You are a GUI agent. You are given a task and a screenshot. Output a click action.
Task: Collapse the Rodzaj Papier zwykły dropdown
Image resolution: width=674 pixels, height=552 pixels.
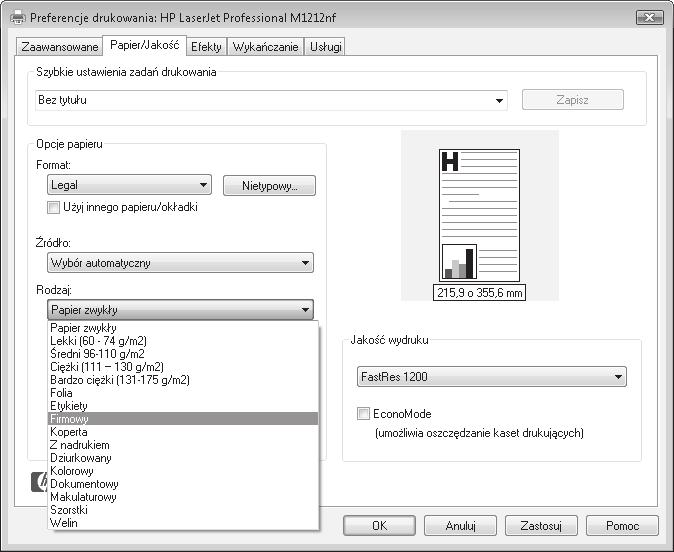(x=181, y=310)
